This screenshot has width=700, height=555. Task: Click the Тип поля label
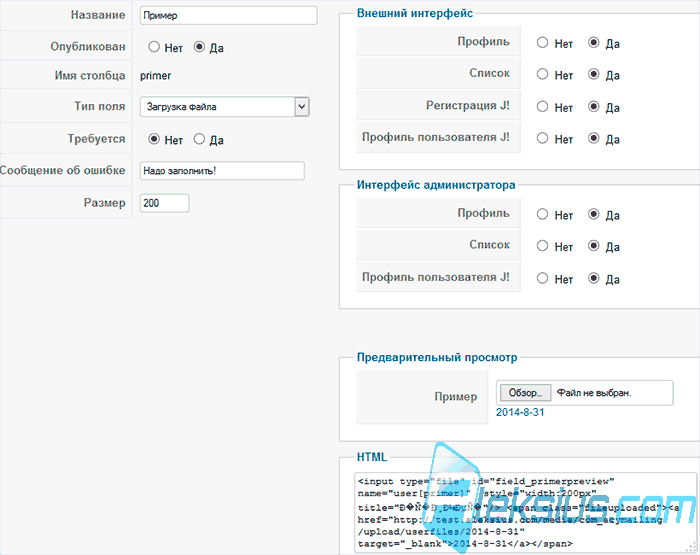click(100, 106)
